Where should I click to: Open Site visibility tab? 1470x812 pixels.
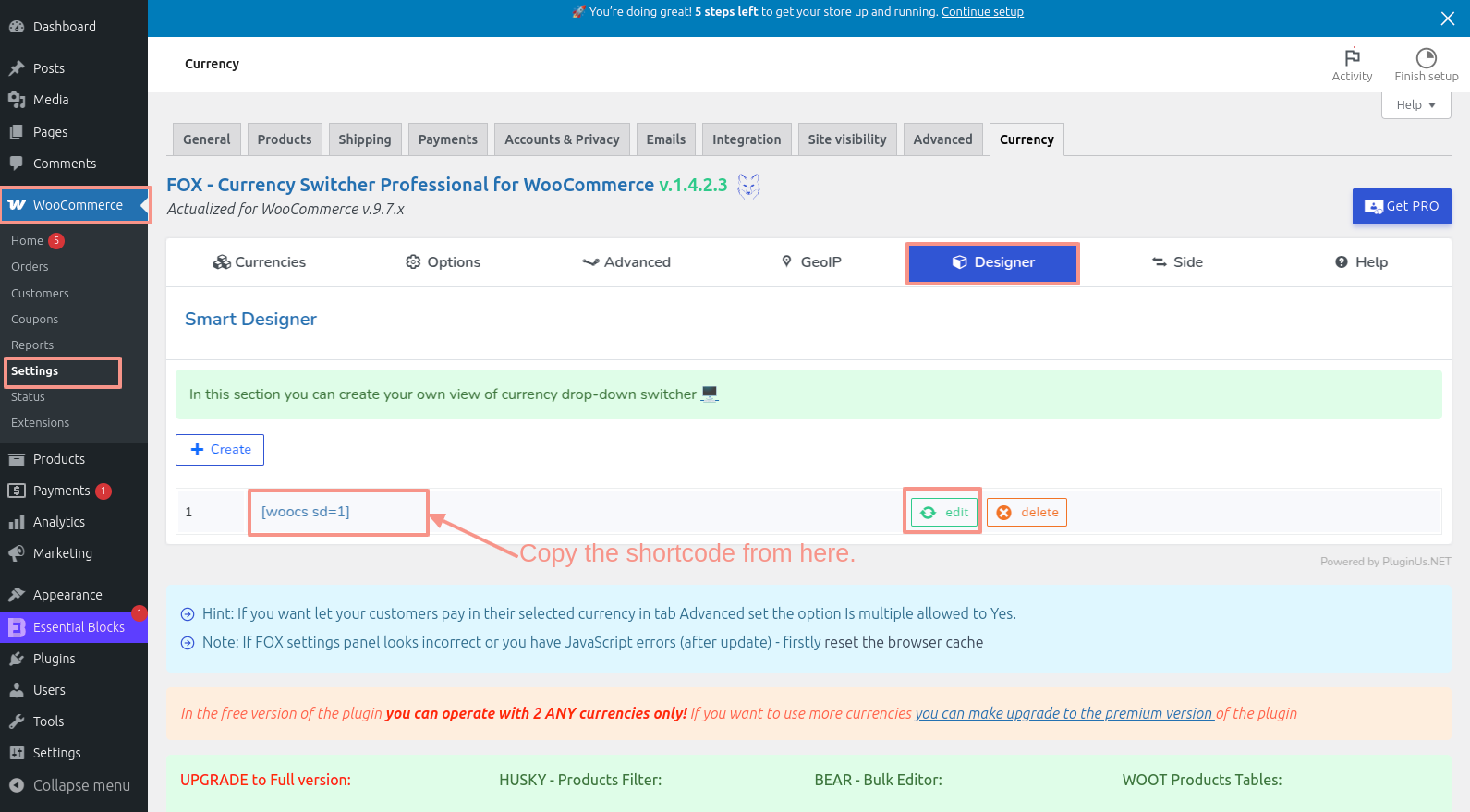coord(847,139)
